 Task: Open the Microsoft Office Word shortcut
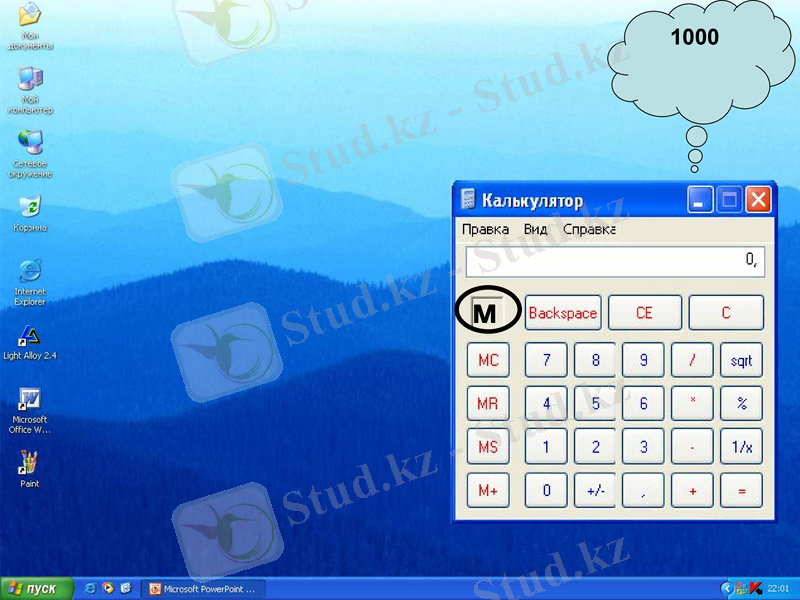click(30, 399)
